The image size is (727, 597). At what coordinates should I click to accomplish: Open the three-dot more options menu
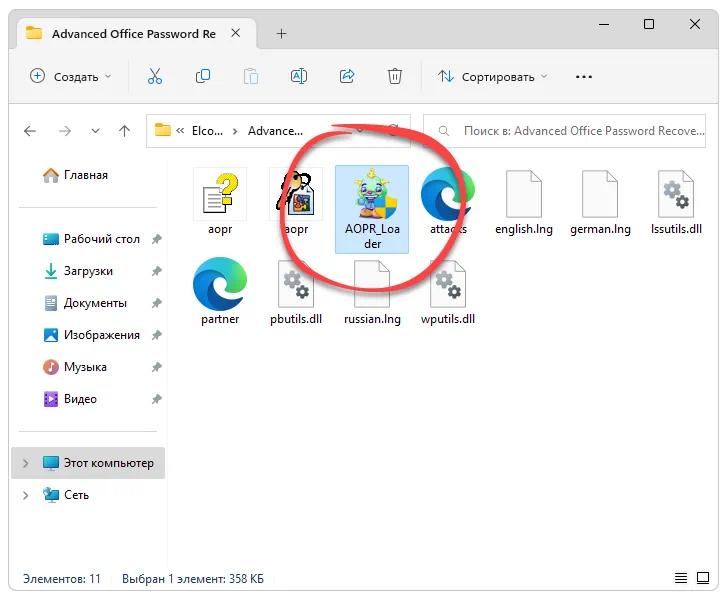pos(584,77)
